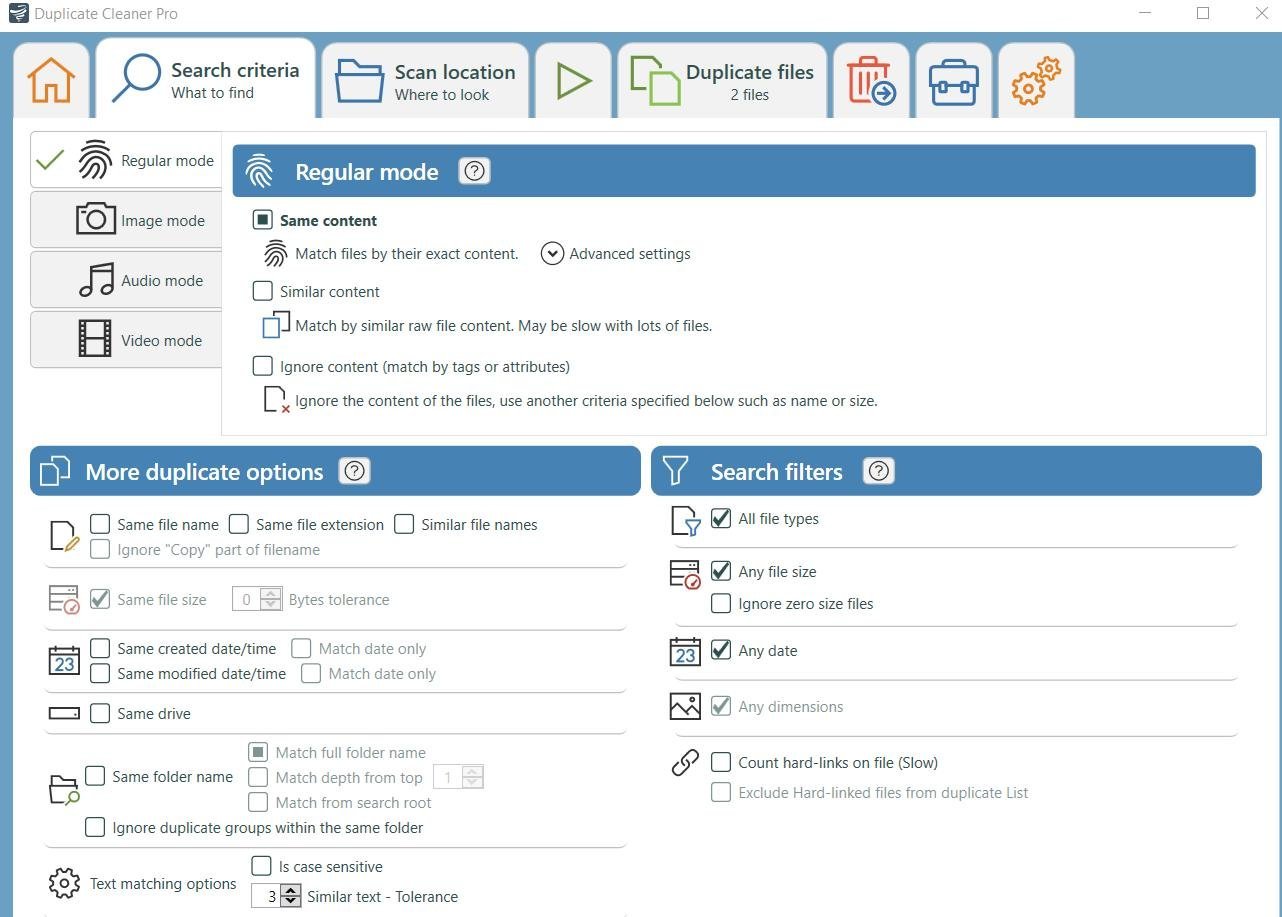The width and height of the screenshot is (1282, 917).
Task: Enable Count hard-links on file (Slow)
Action: click(720, 762)
